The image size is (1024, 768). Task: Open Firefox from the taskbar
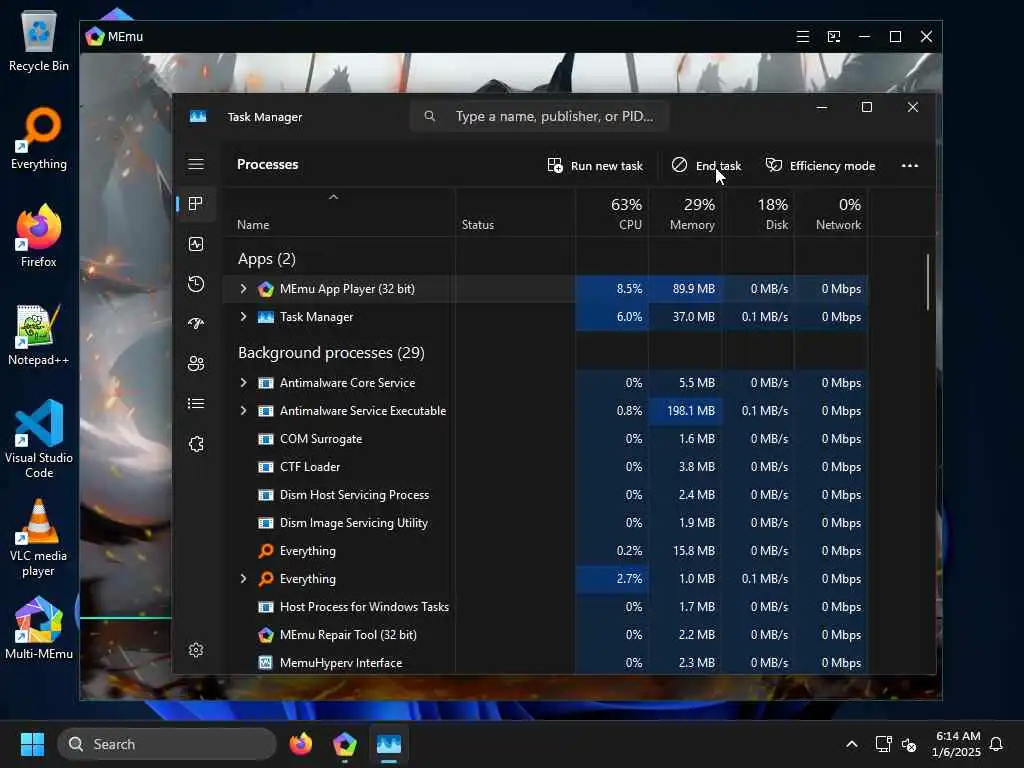[301, 744]
